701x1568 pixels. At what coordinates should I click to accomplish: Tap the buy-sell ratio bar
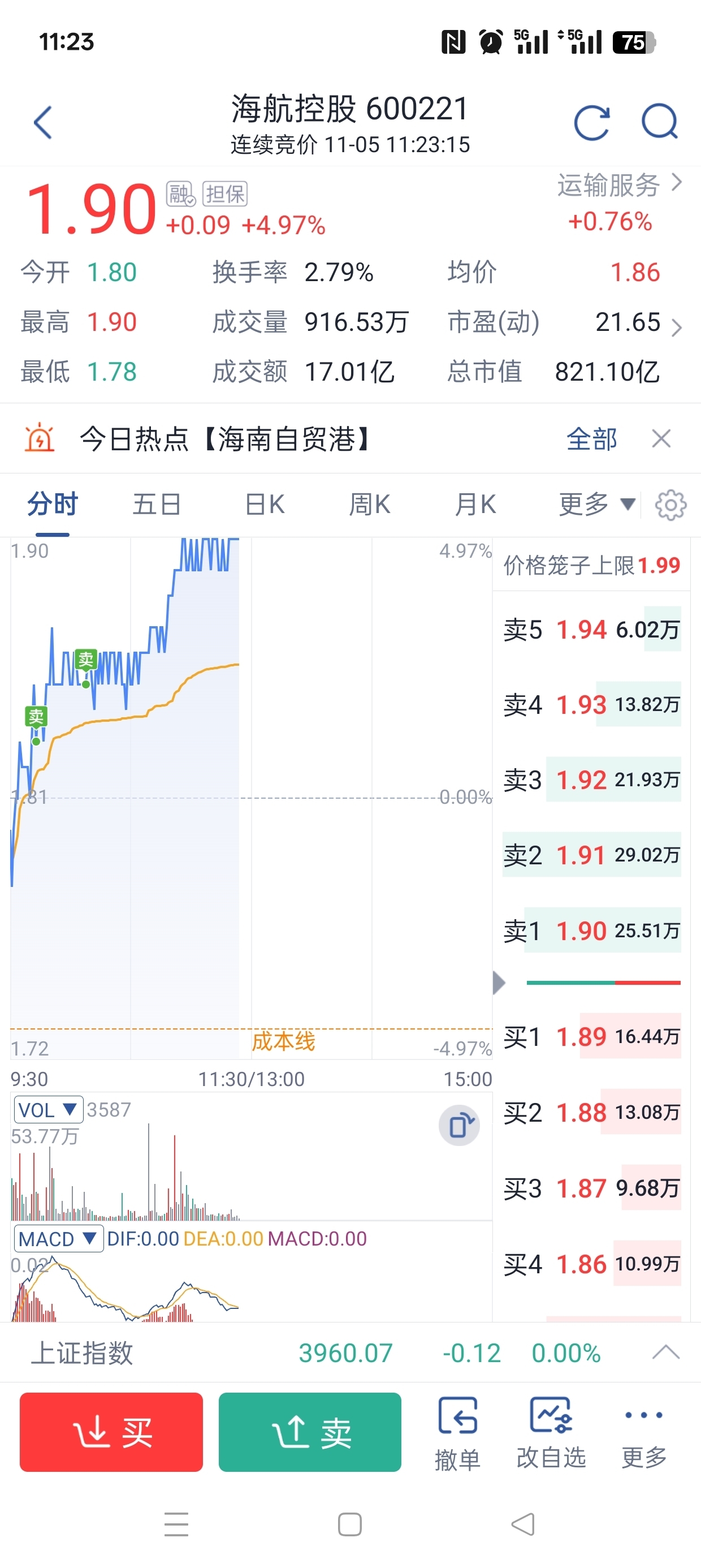pos(603,983)
